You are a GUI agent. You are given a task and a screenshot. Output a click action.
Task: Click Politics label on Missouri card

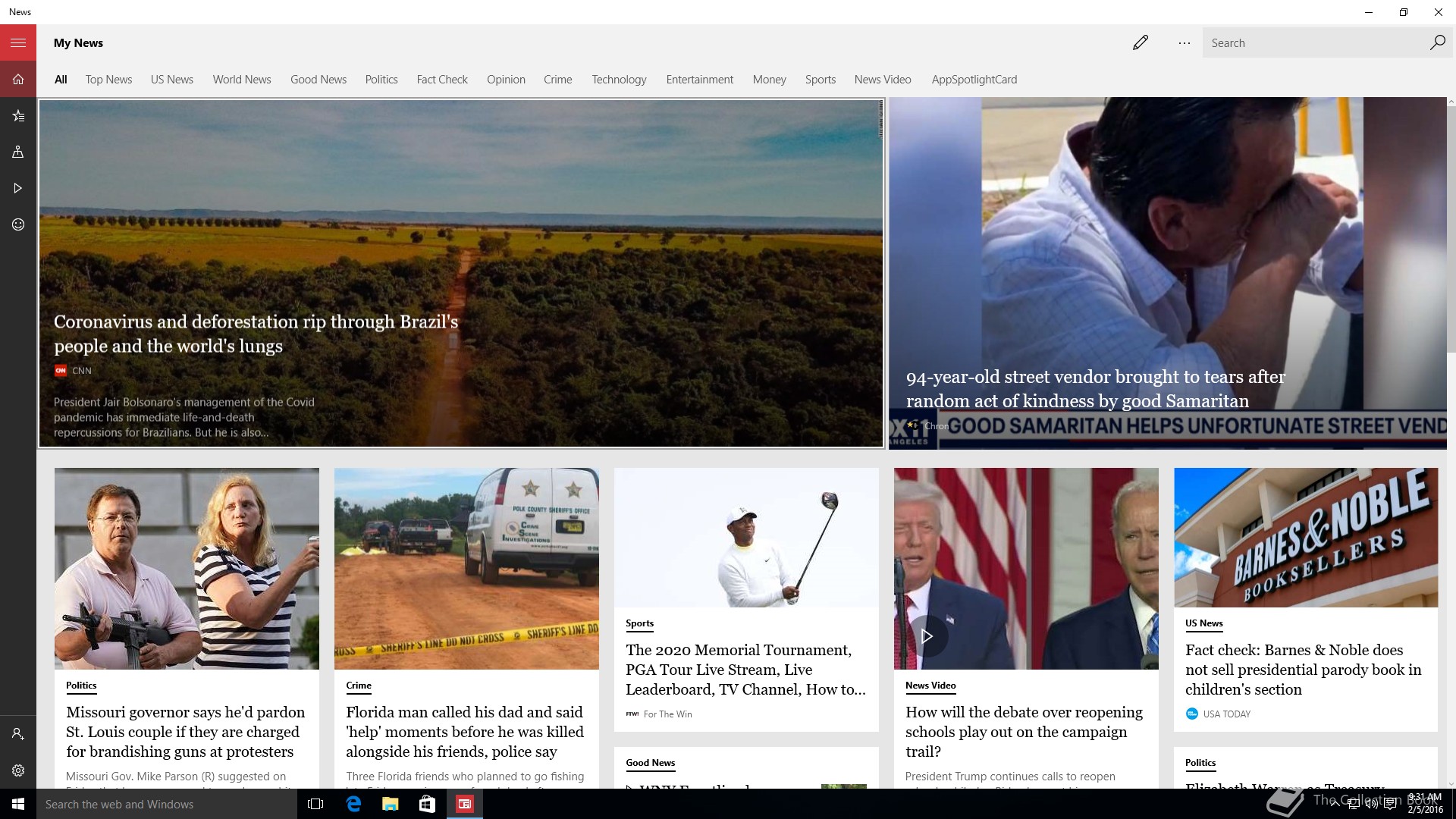(x=81, y=686)
